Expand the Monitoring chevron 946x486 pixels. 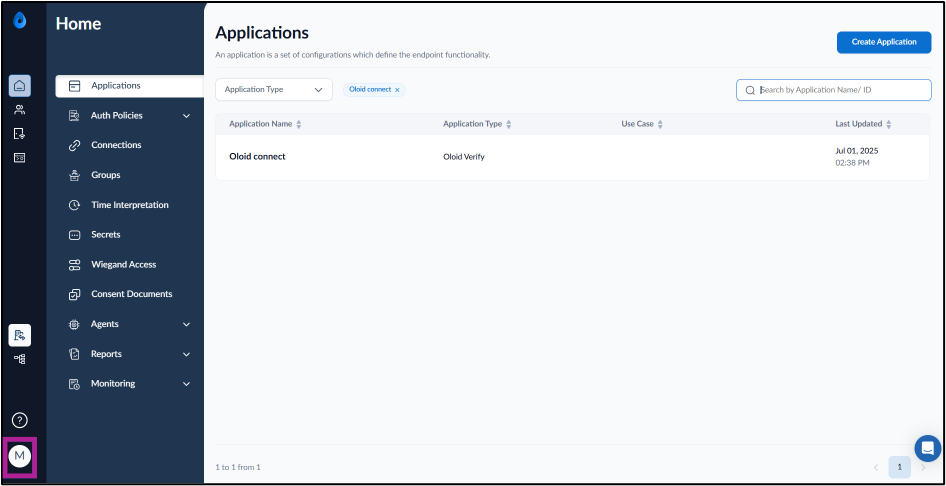[186, 384]
